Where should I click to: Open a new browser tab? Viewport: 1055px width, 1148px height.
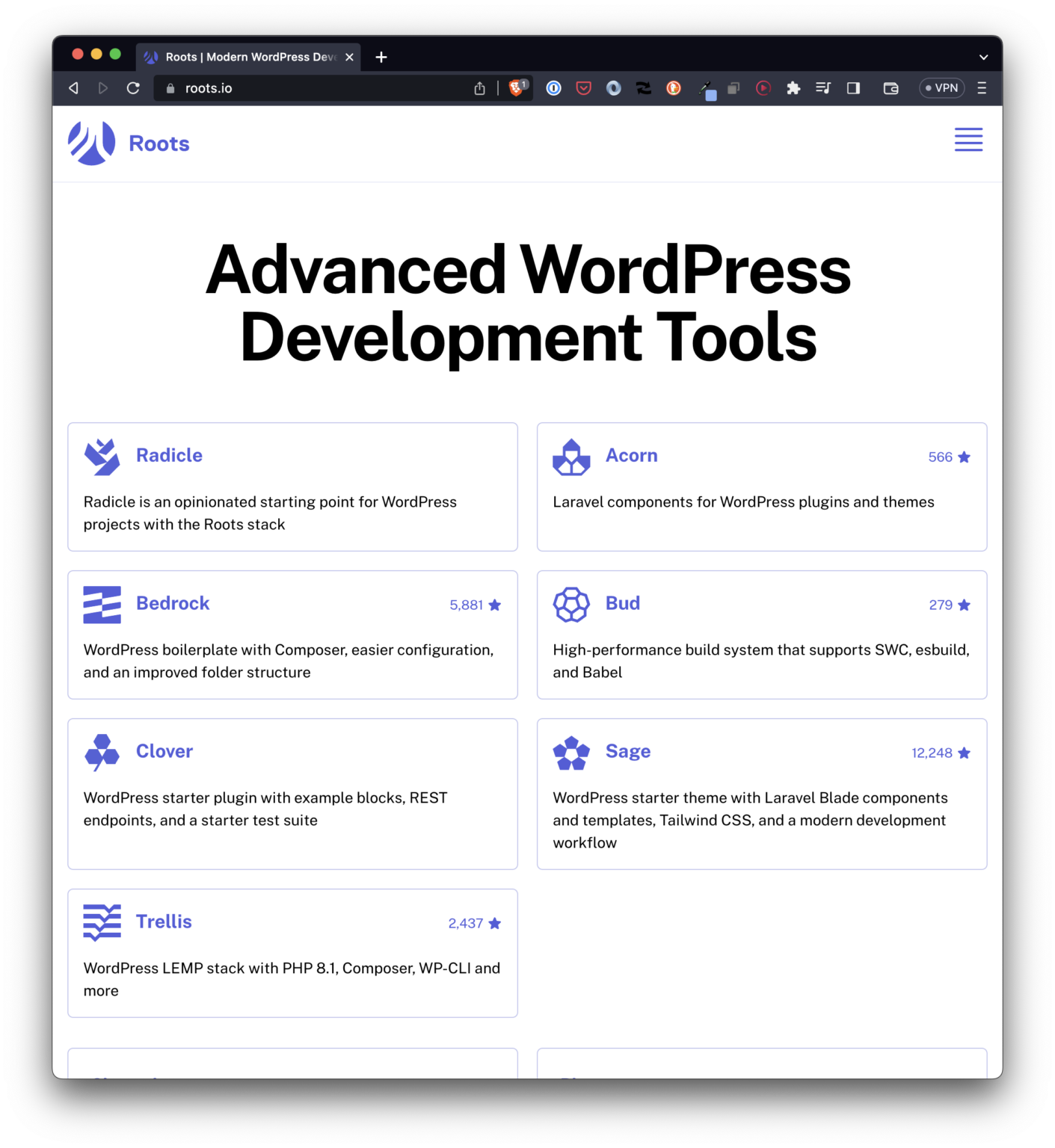[x=381, y=56]
